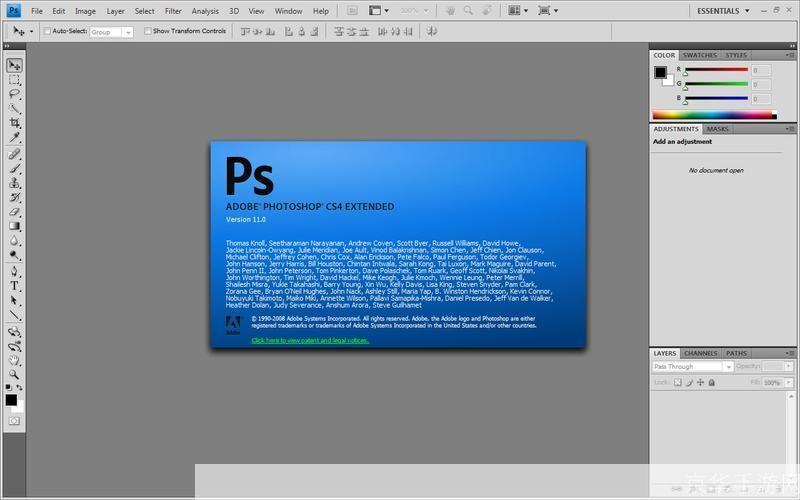Select the Rectangular Marquee tool
This screenshot has height=500, width=800.
click(x=14, y=80)
